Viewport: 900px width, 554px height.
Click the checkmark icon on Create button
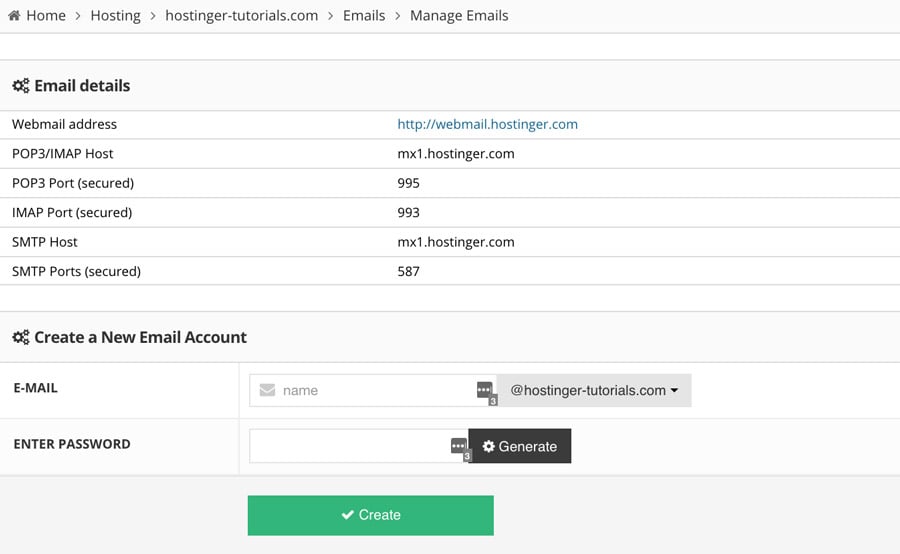coord(348,515)
